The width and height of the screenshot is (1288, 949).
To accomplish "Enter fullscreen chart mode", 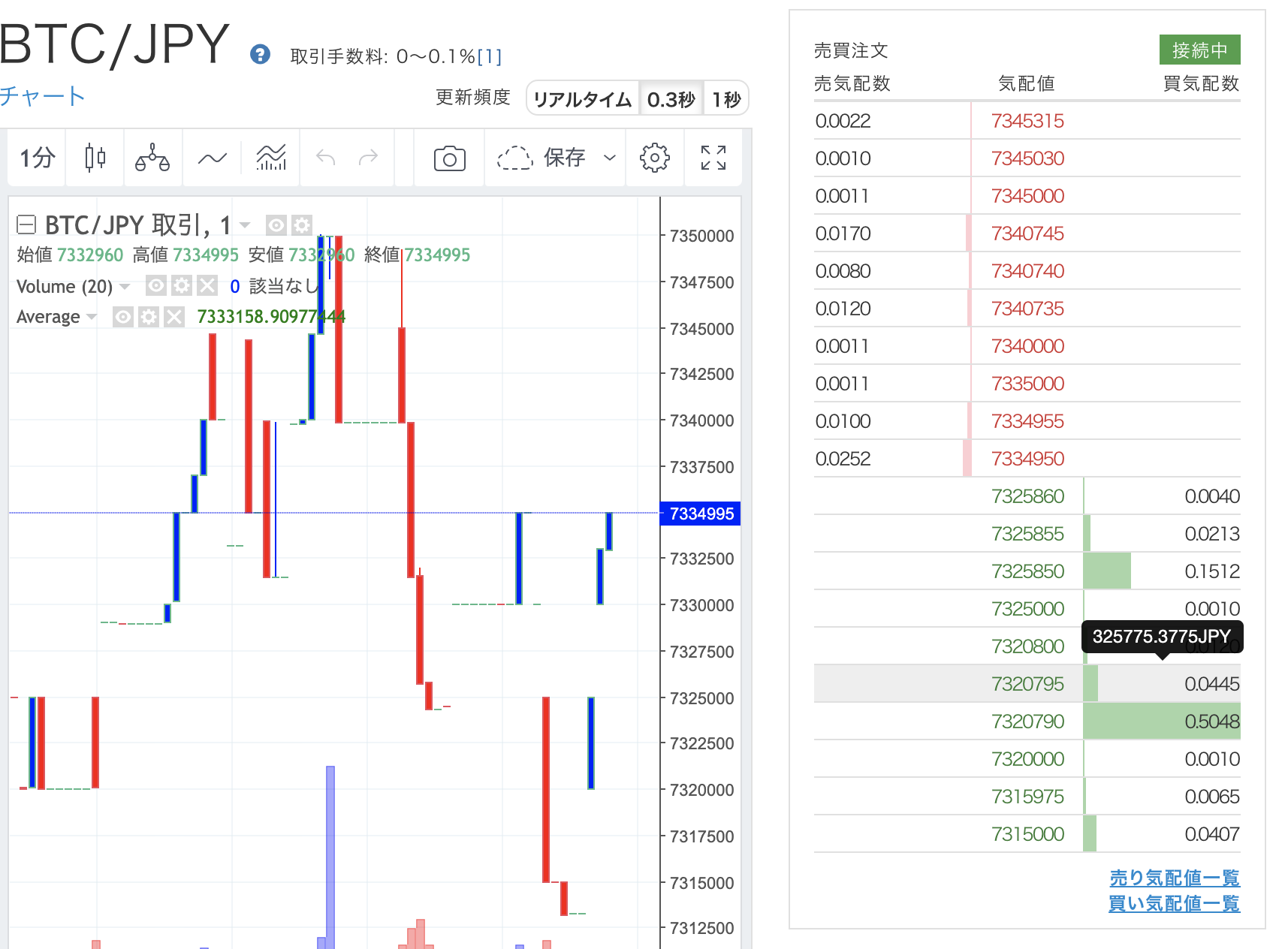I will [x=713, y=158].
